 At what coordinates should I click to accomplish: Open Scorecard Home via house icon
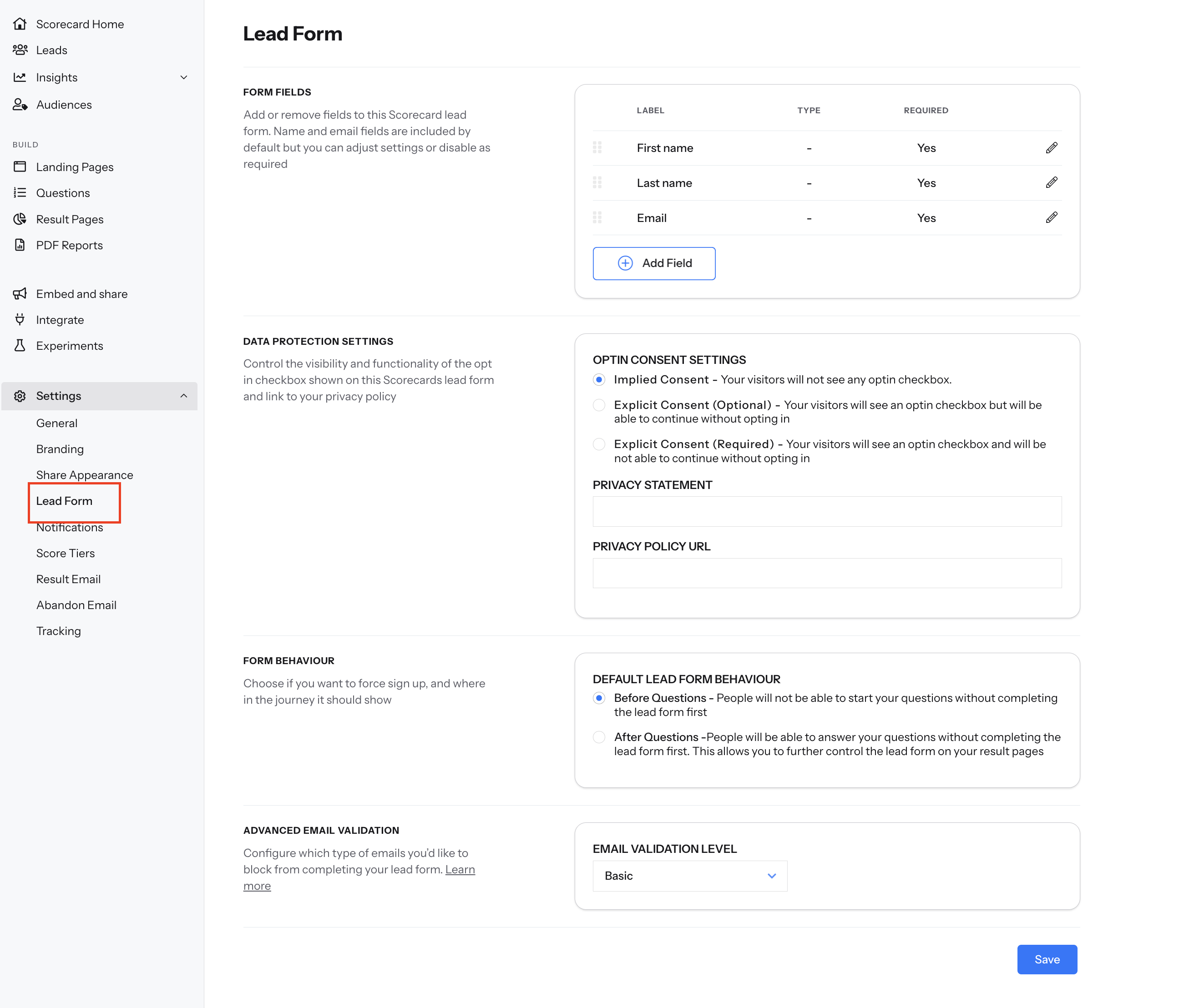coord(20,24)
